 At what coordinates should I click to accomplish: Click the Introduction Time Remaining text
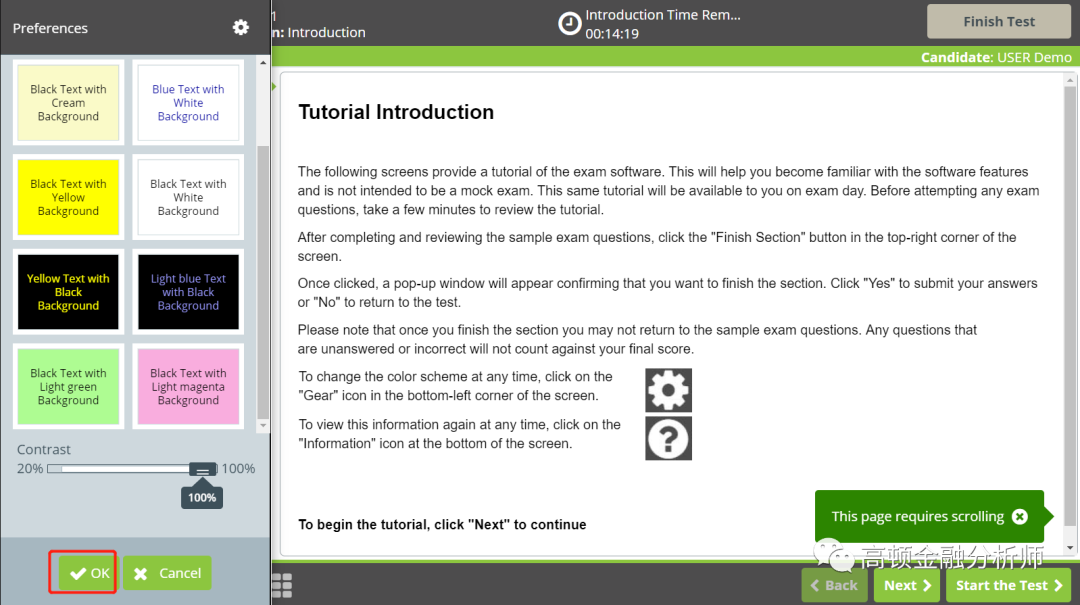pos(663,14)
